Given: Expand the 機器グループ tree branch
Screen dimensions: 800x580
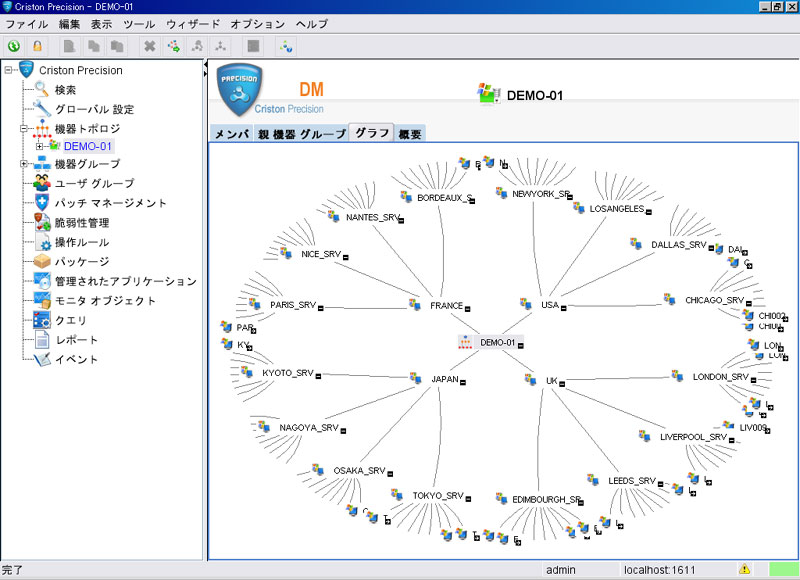Looking at the screenshot, I should click(23, 164).
